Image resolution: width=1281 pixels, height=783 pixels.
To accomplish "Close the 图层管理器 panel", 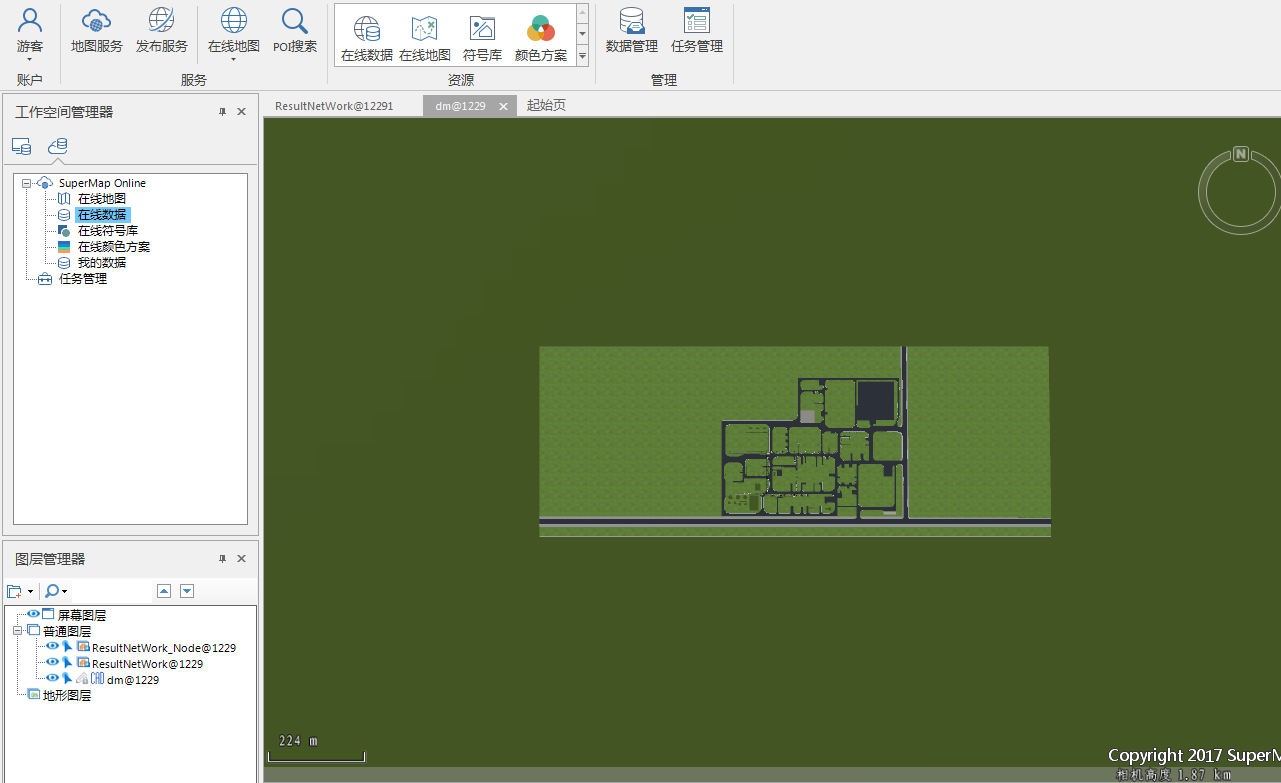I will [x=241, y=559].
